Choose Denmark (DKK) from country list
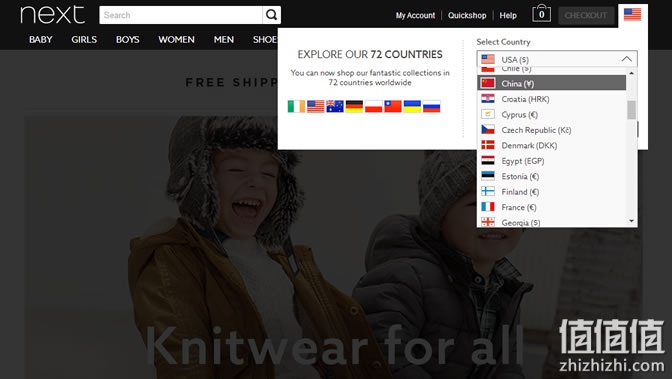This screenshot has height=379, width=672. (x=552, y=145)
